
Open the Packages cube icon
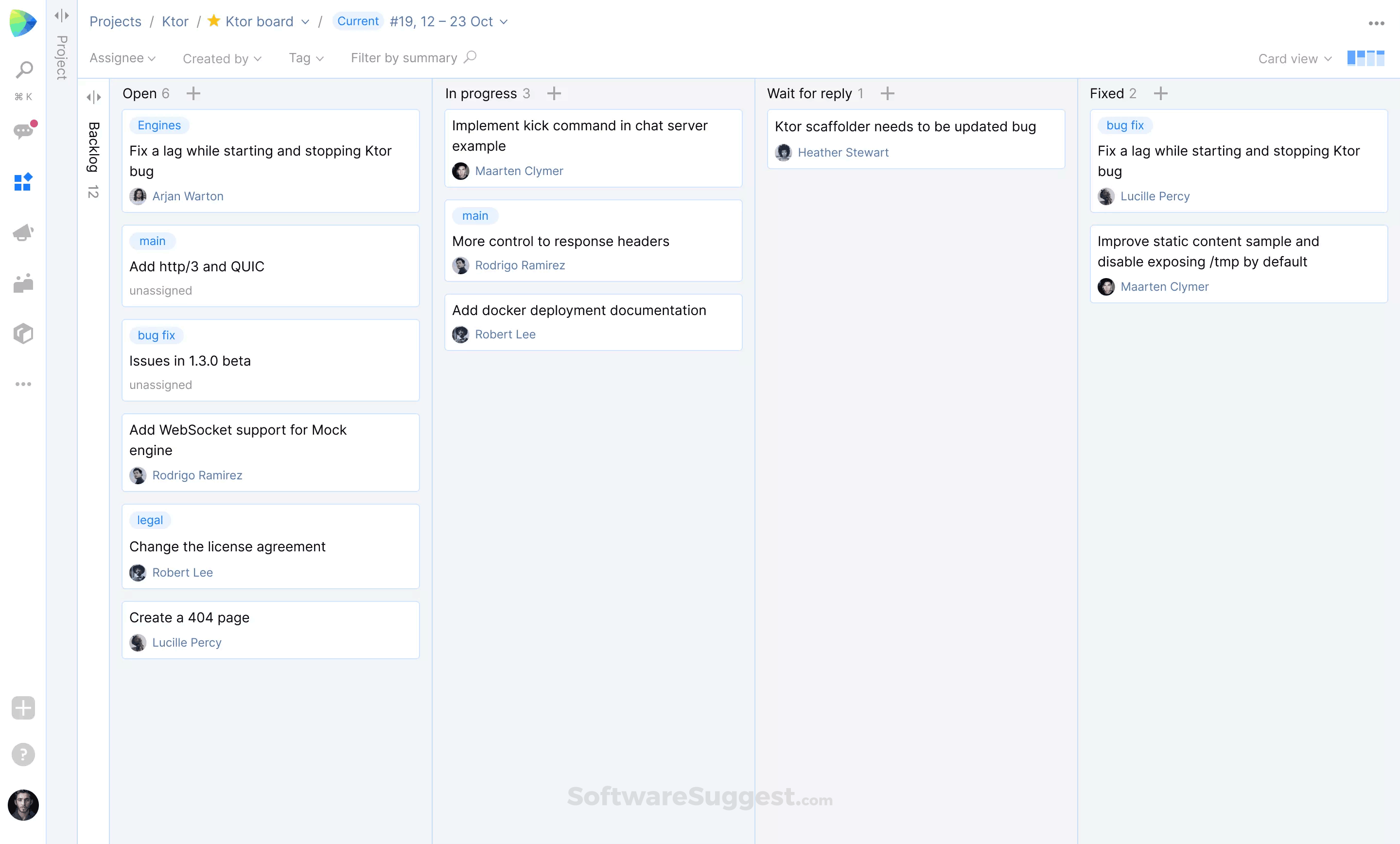[x=23, y=334]
